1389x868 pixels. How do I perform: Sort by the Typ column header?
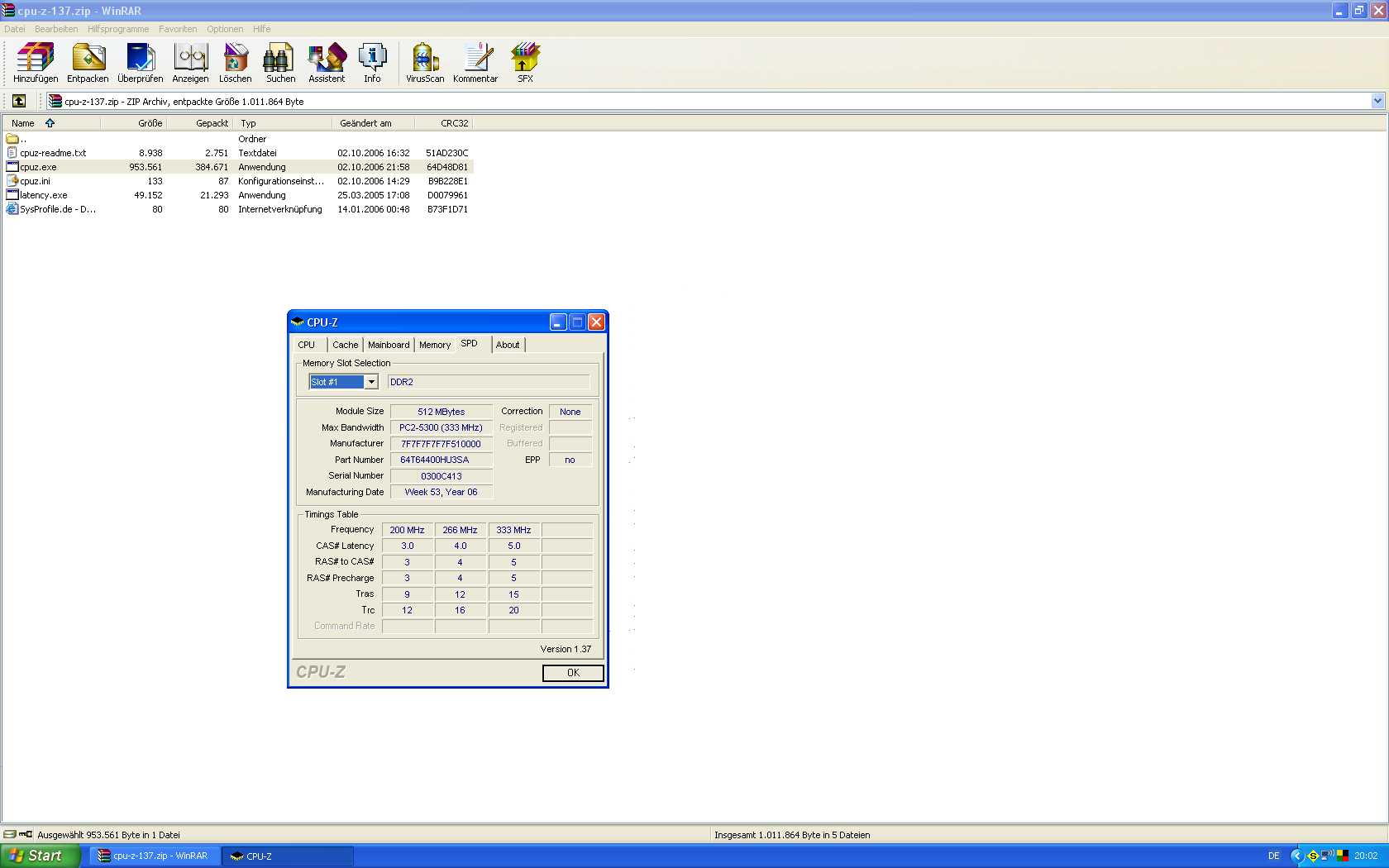(x=283, y=123)
